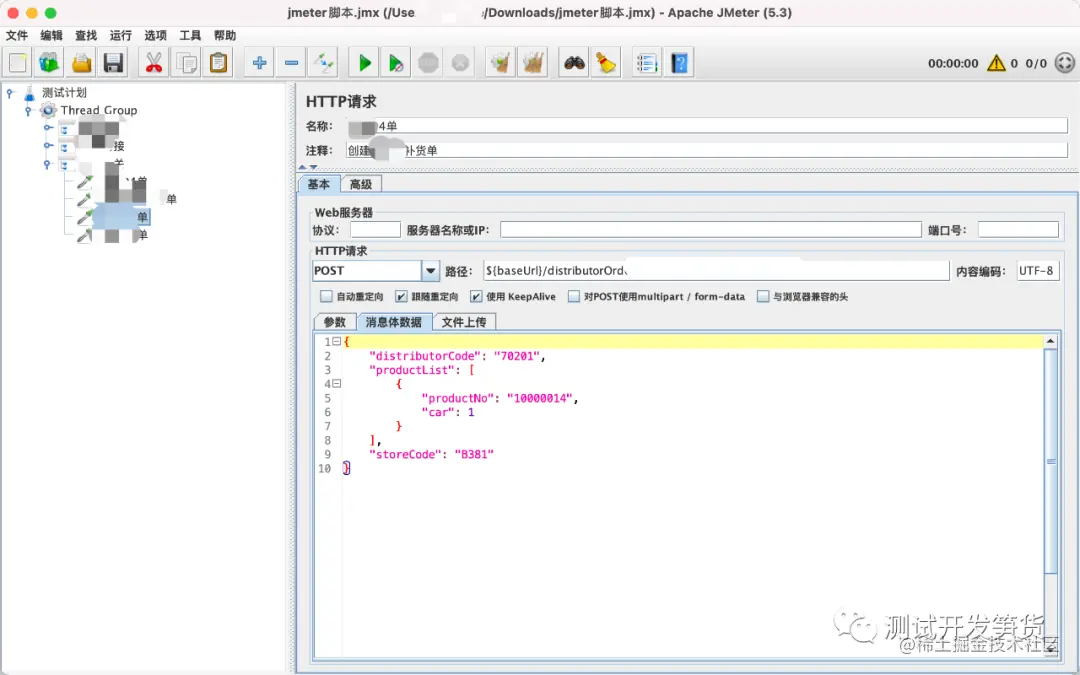This screenshot has width=1080, height=675.
Task: Click the warning triangle log indicator
Action: click(996, 63)
